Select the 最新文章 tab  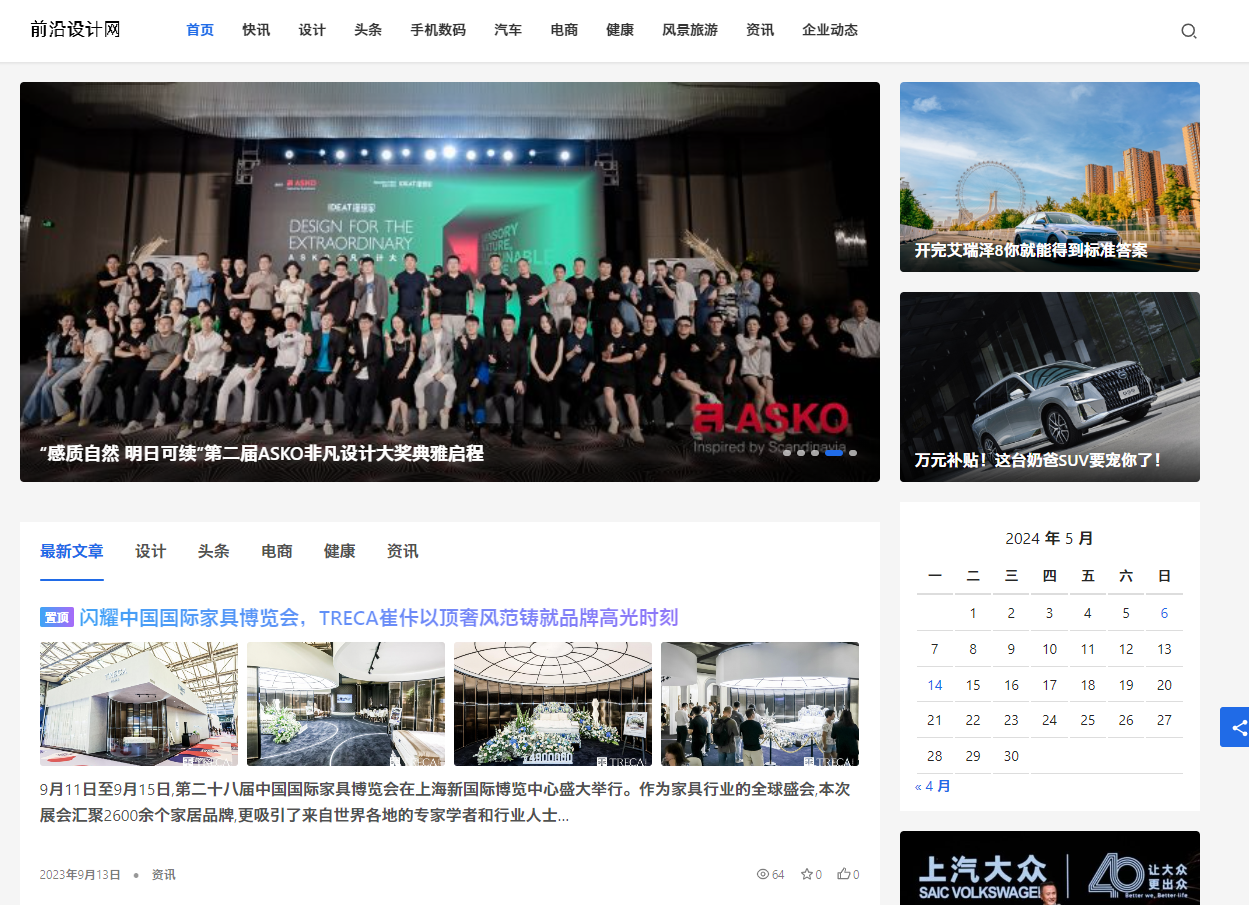click(72, 551)
